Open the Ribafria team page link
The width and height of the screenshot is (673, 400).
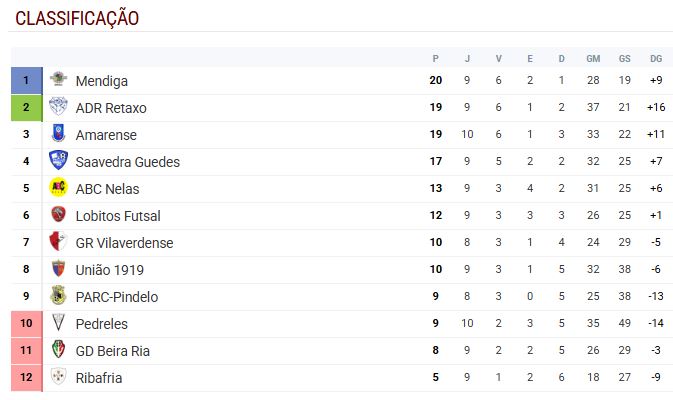[x=99, y=378]
